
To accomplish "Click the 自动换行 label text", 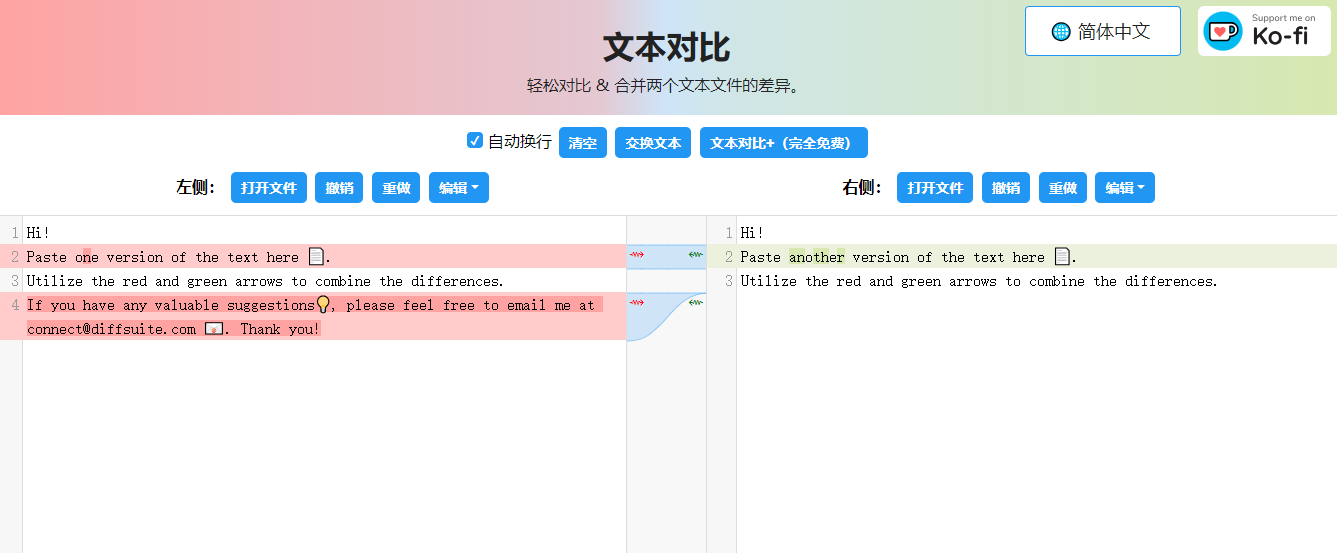I will tap(520, 142).
